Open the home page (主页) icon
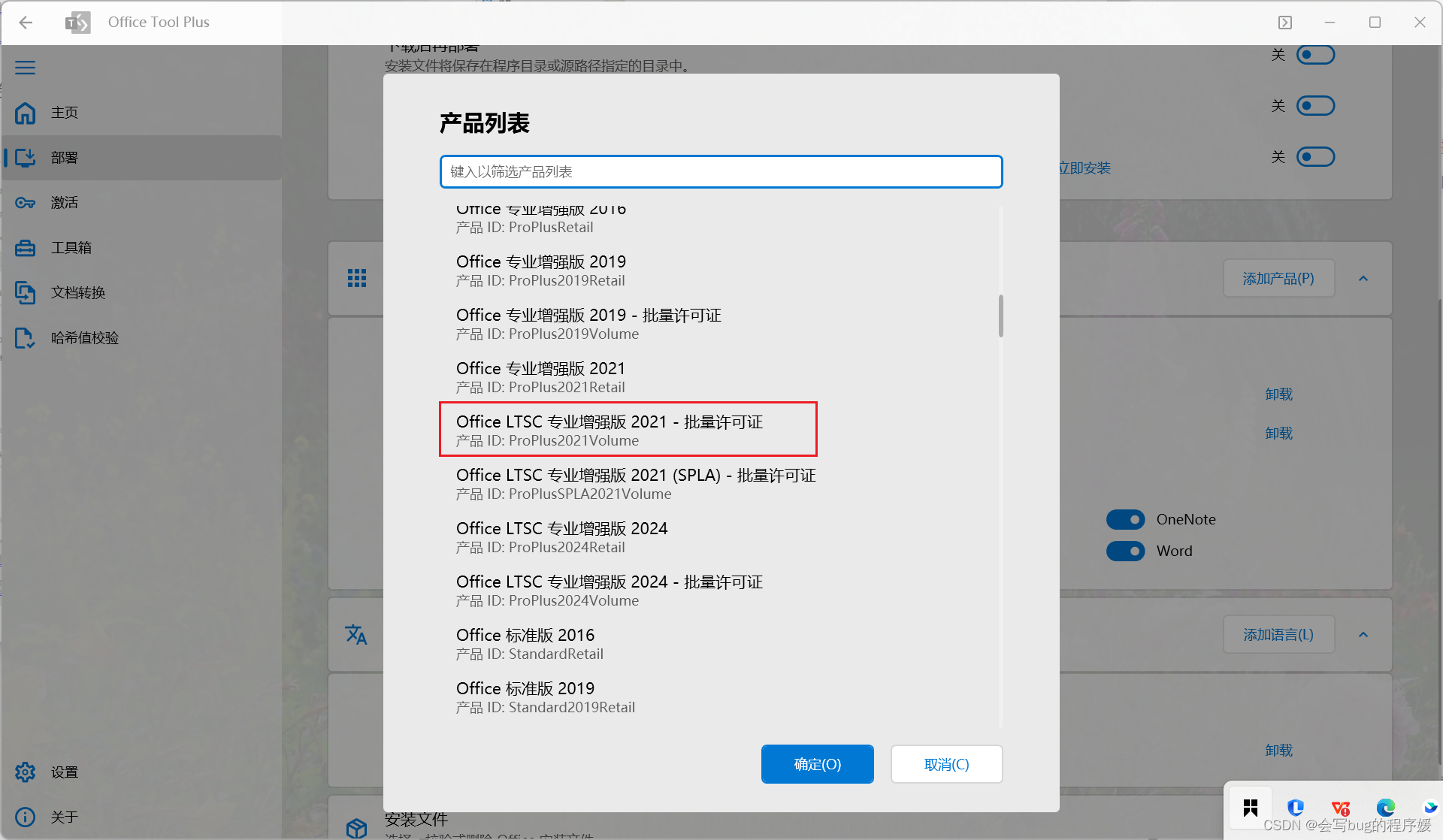Image resolution: width=1443 pixels, height=840 pixels. 26,113
